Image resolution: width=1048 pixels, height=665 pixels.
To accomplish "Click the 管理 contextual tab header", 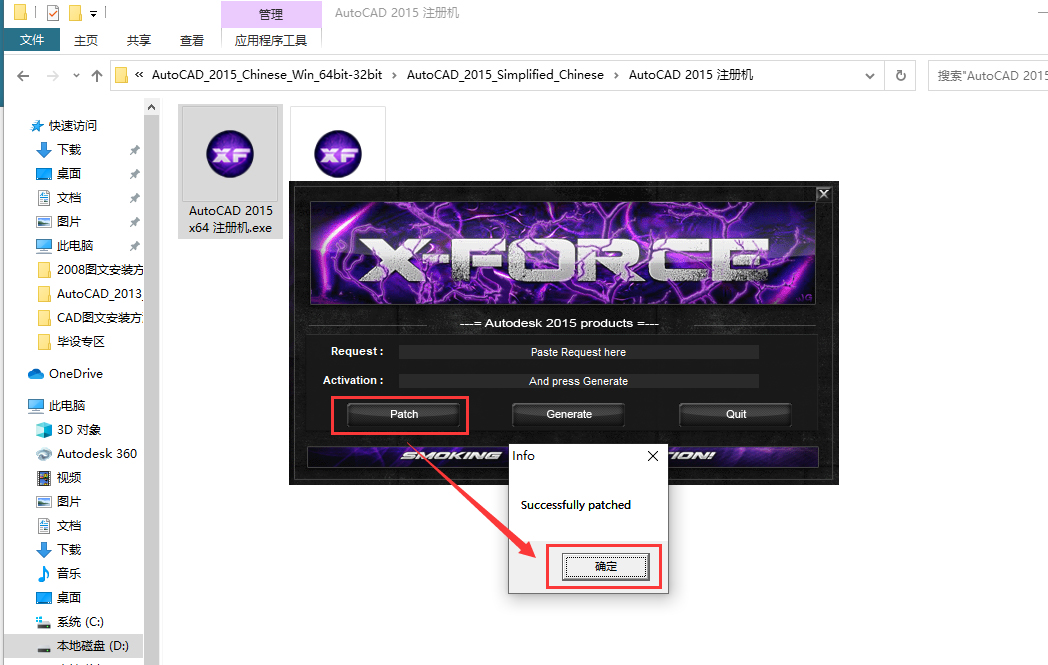I will [271, 14].
